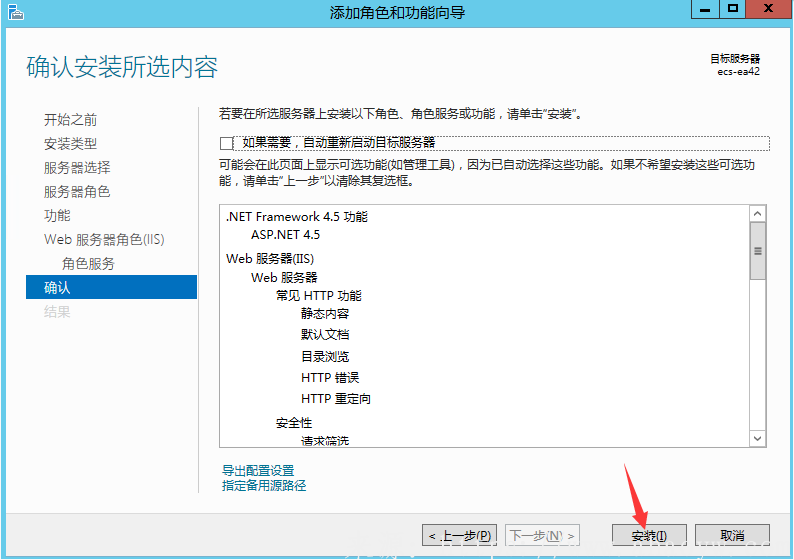Viewport: 794px width, 560px height.
Task: Click the wizard icon in title bar
Action: (14, 11)
